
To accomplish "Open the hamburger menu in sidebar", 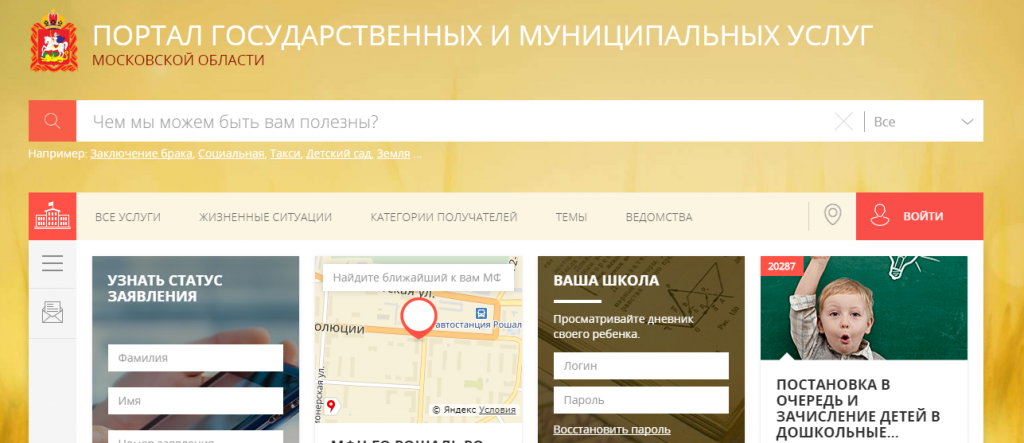I will pyautogui.click(x=52, y=264).
